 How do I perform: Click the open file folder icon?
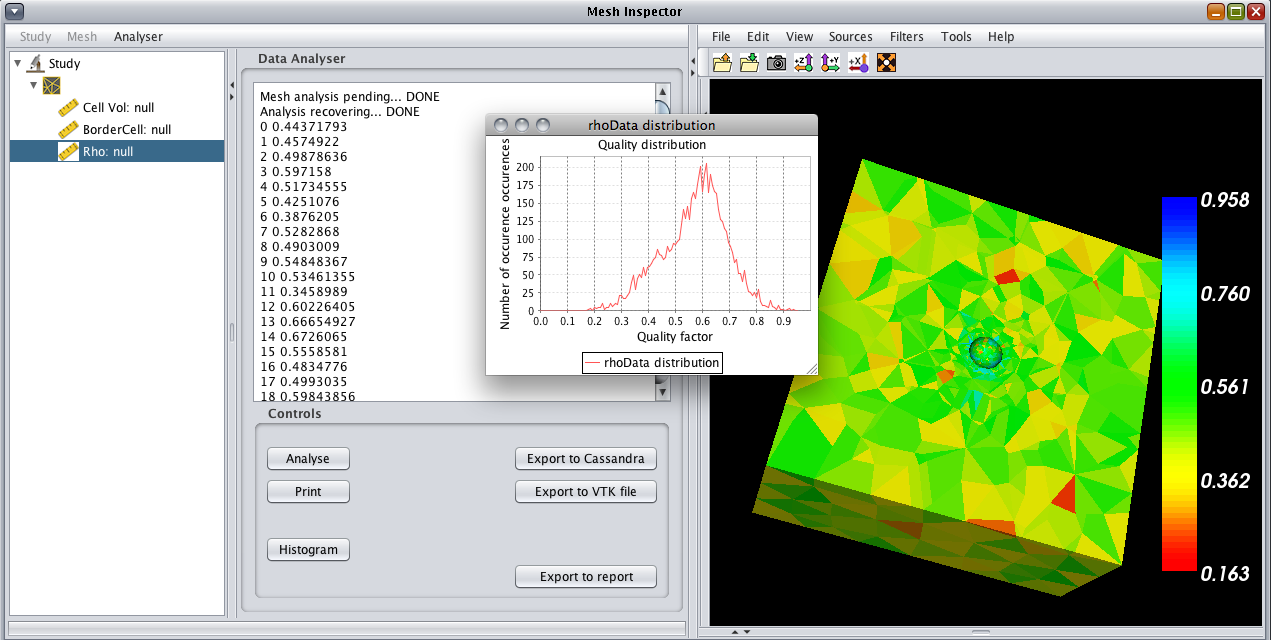point(722,63)
